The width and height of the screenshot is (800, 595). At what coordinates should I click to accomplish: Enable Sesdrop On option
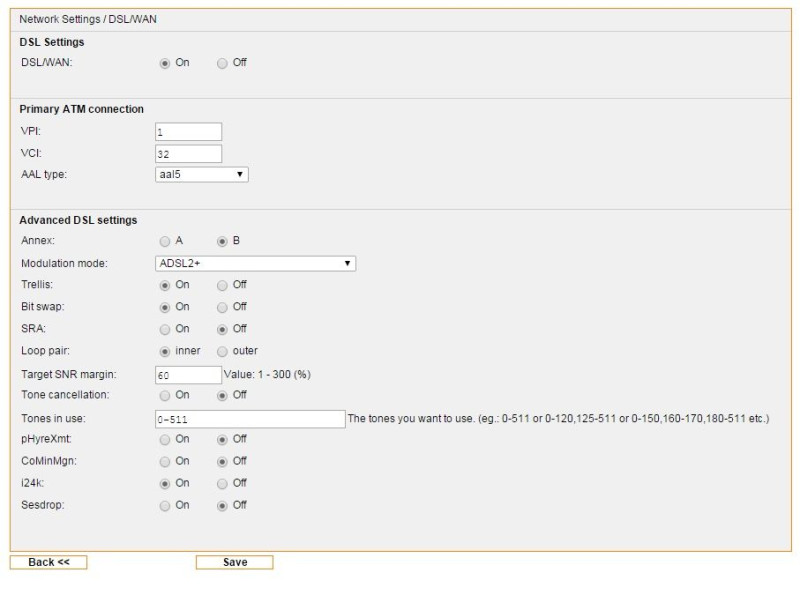point(164,506)
